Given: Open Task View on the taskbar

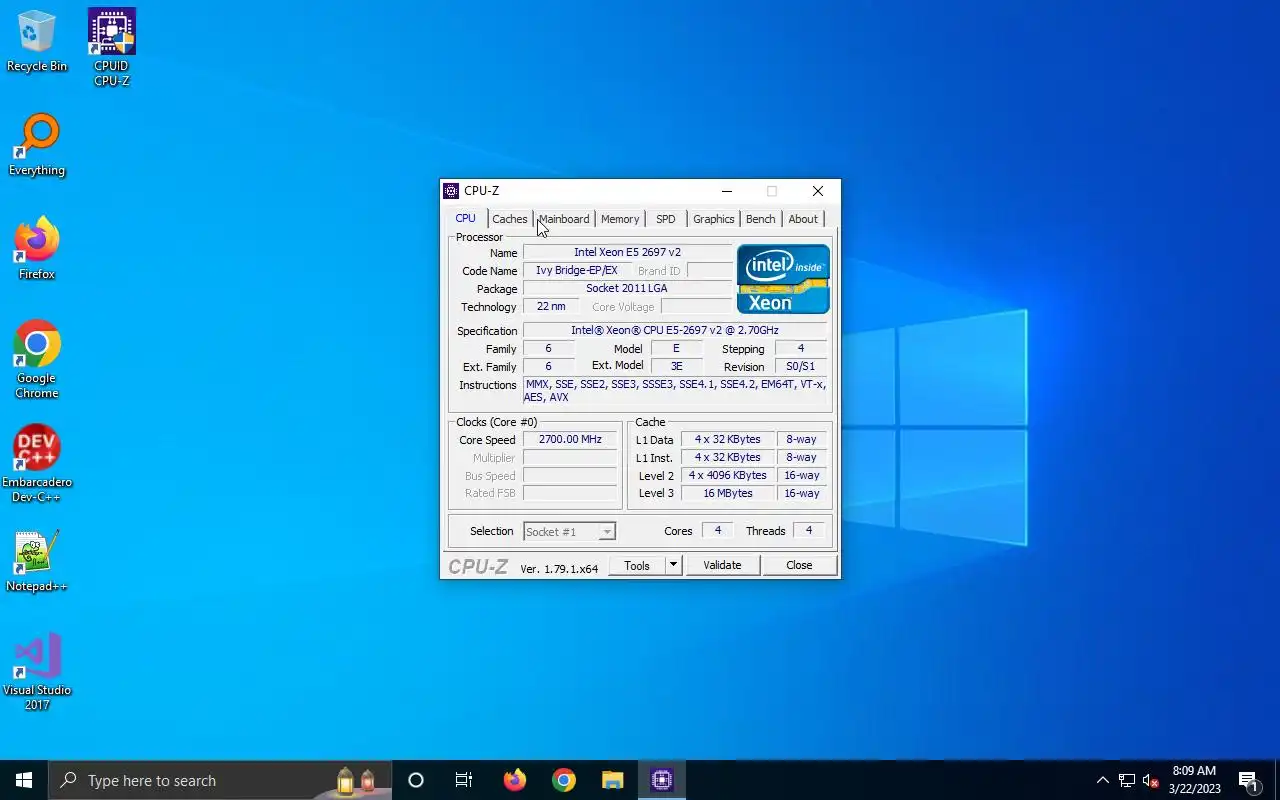Looking at the screenshot, I should [464, 780].
